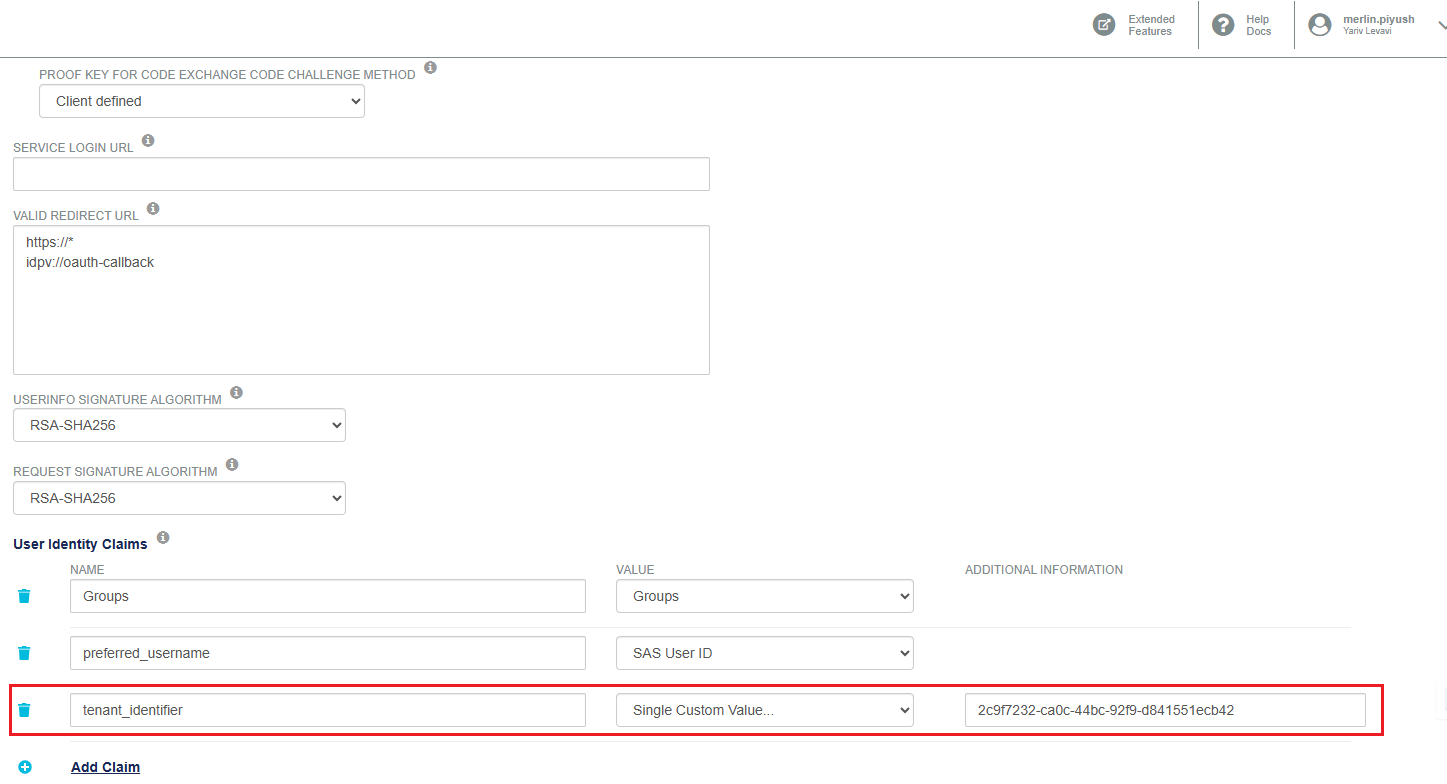Click the Valid Redirect URL text area
1447x784 pixels.
(361, 300)
